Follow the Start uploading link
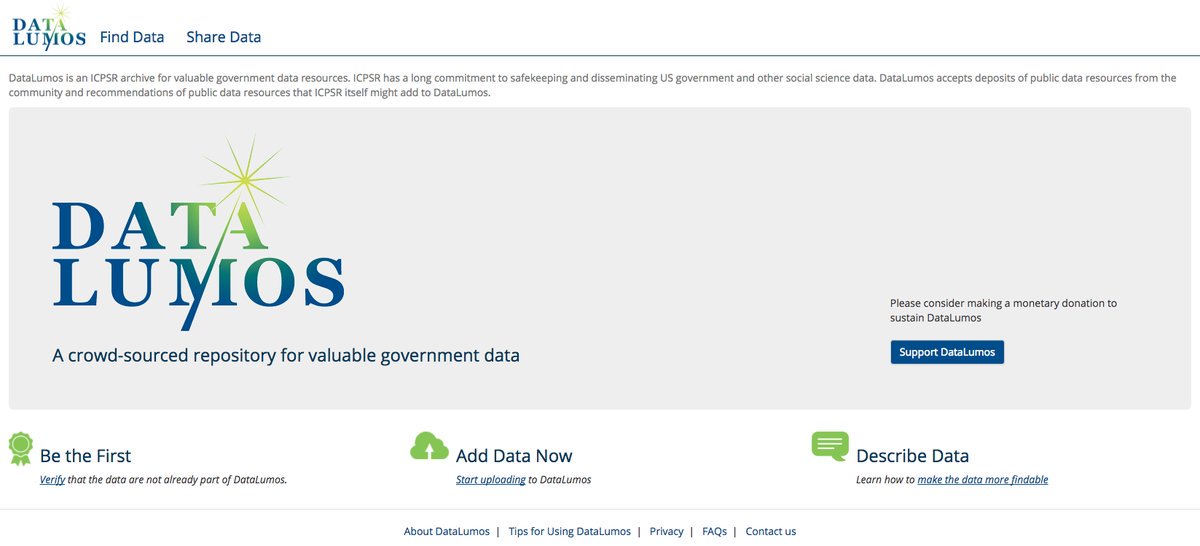The image size is (1200, 546). click(x=491, y=480)
